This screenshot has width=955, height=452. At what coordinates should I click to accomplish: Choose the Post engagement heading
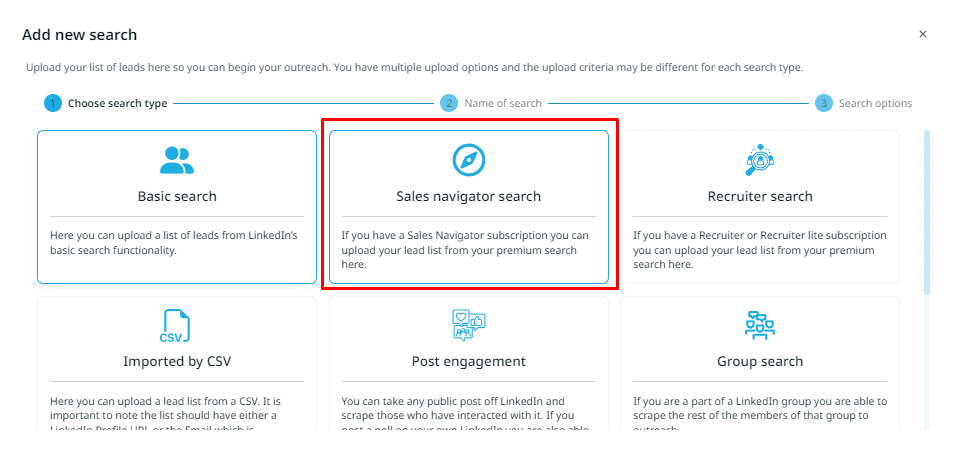coord(468,361)
